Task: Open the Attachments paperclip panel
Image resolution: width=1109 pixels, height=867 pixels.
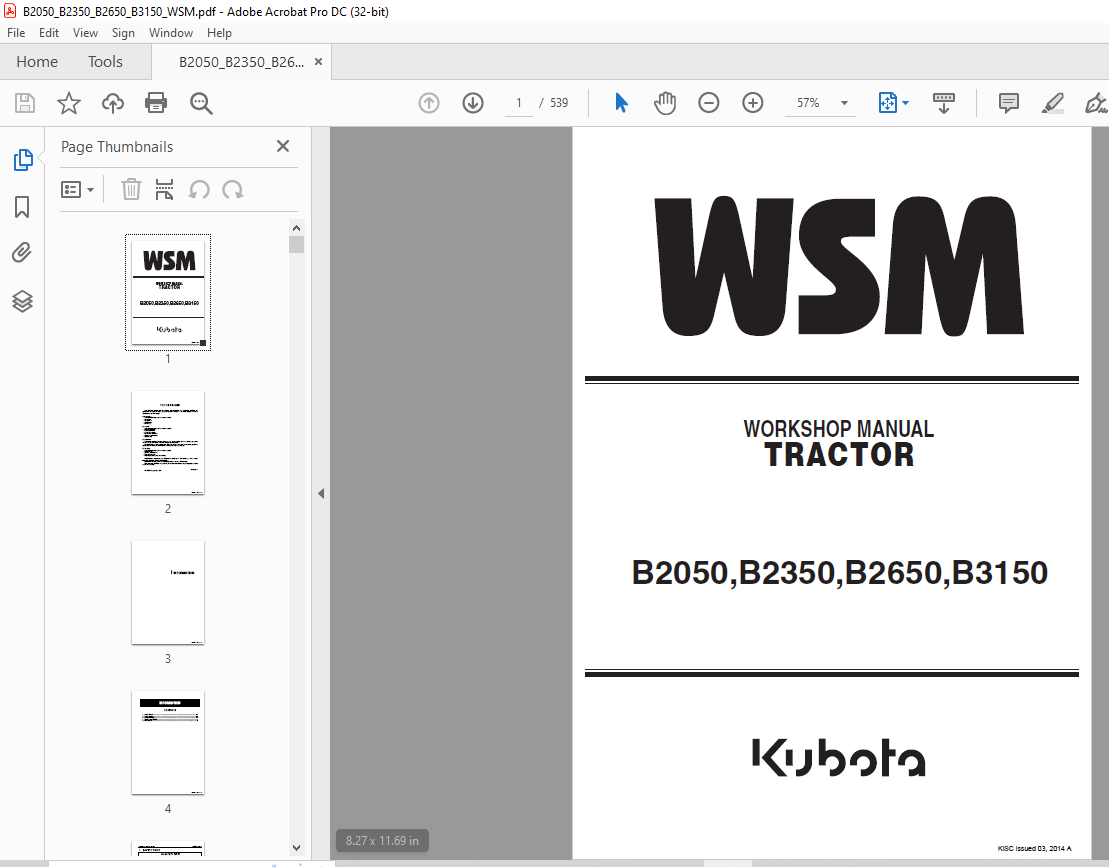Action: (x=22, y=252)
